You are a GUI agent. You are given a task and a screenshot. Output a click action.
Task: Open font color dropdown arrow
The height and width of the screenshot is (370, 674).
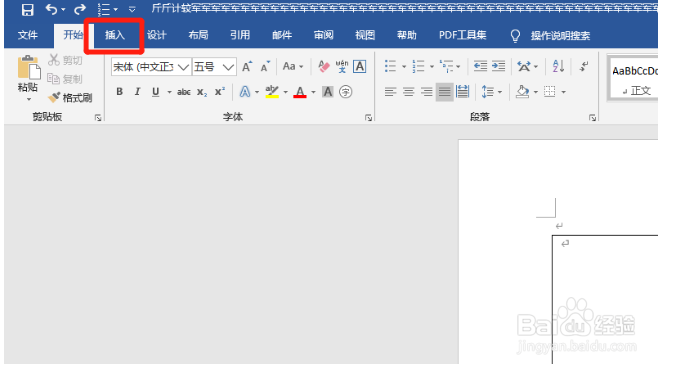[x=313, y=92]
